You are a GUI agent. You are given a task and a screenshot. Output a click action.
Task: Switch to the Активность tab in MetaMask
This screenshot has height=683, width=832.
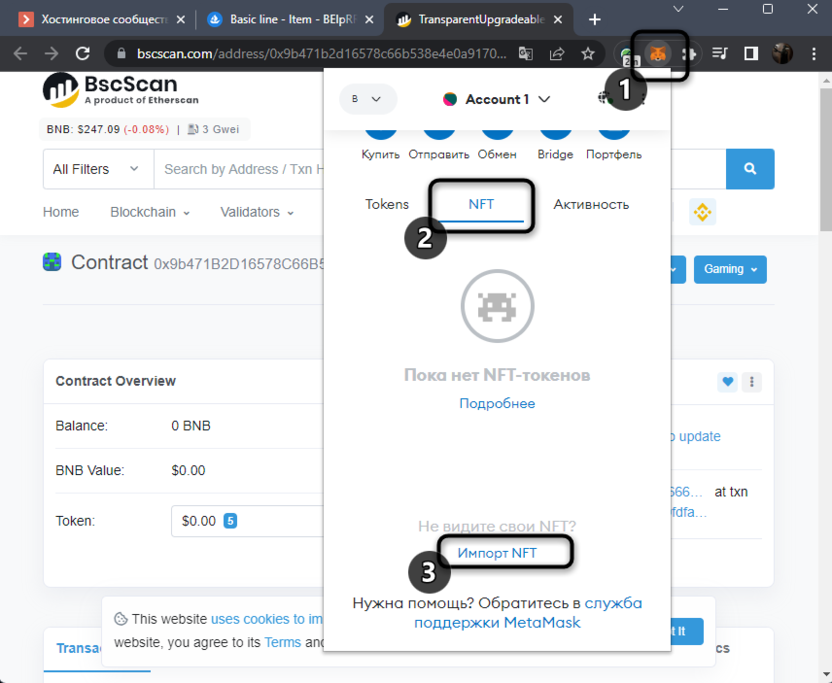pos(591,204)
